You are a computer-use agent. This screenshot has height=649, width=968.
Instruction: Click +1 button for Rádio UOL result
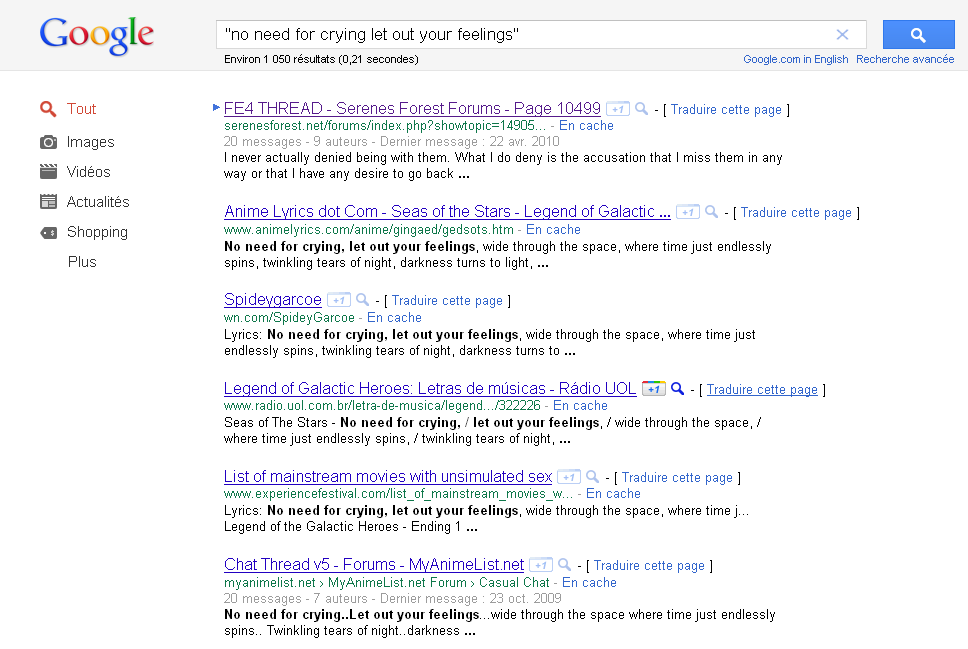[x=654, y=389]
